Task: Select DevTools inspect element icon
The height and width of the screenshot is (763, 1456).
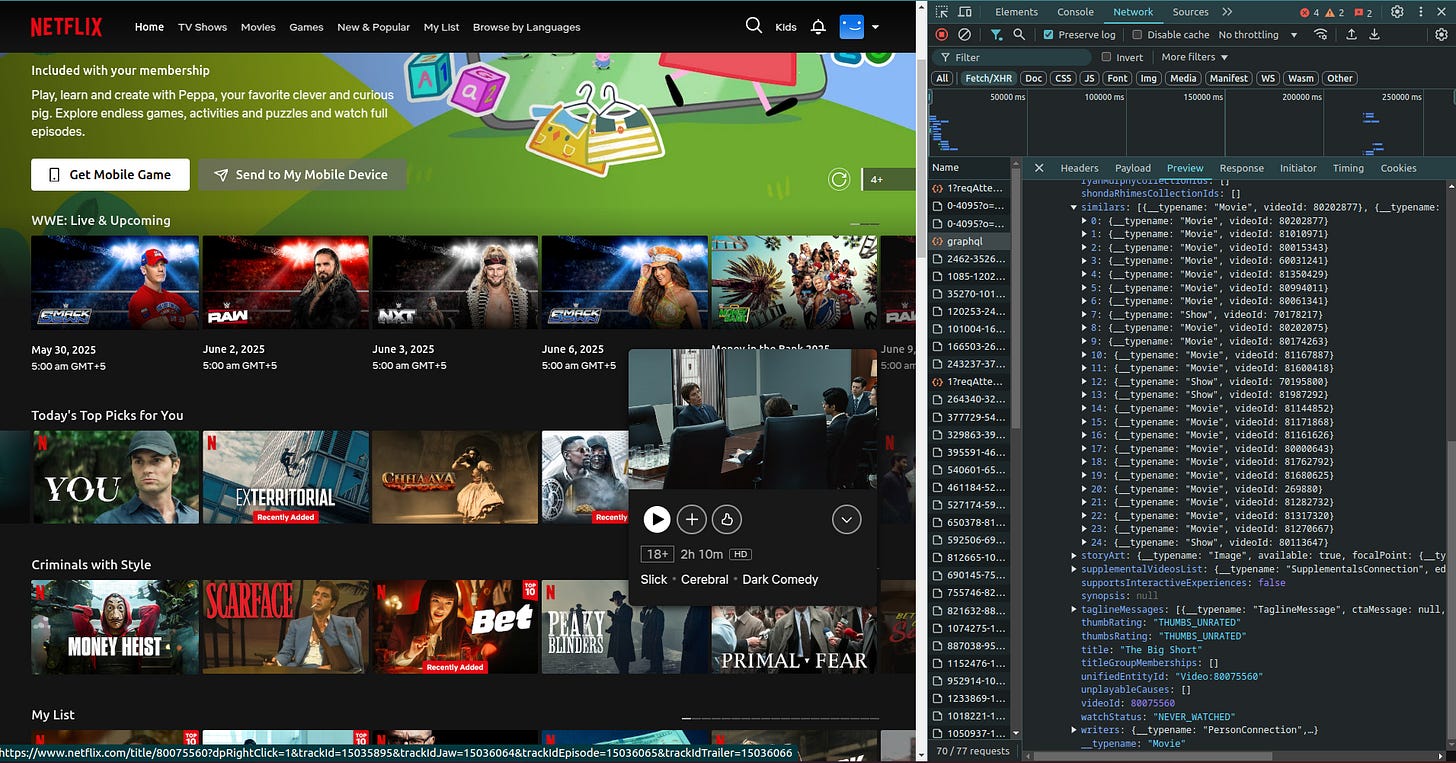Action: tap(942, 12)
